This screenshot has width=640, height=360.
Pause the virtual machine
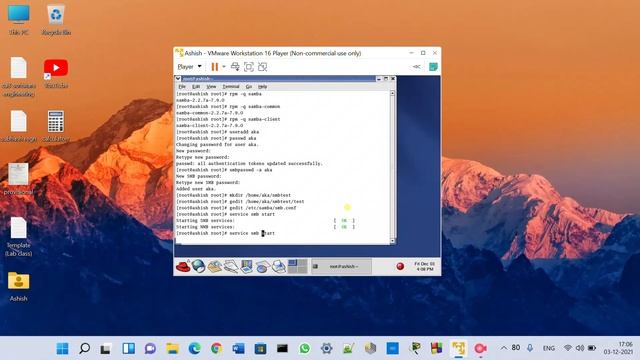pos(214,67)
